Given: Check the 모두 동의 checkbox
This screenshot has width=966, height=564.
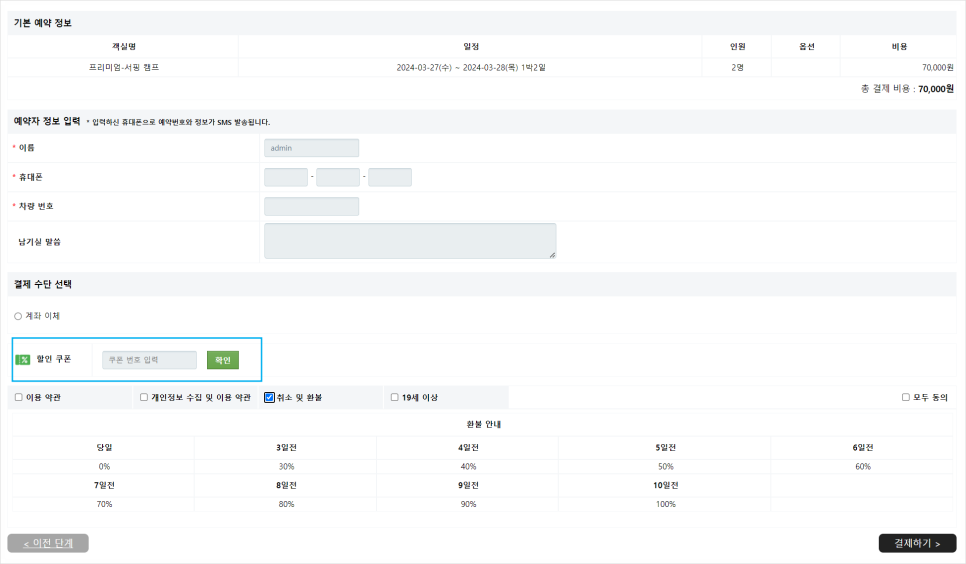Looking at the screenshot, I should (906, 398).
